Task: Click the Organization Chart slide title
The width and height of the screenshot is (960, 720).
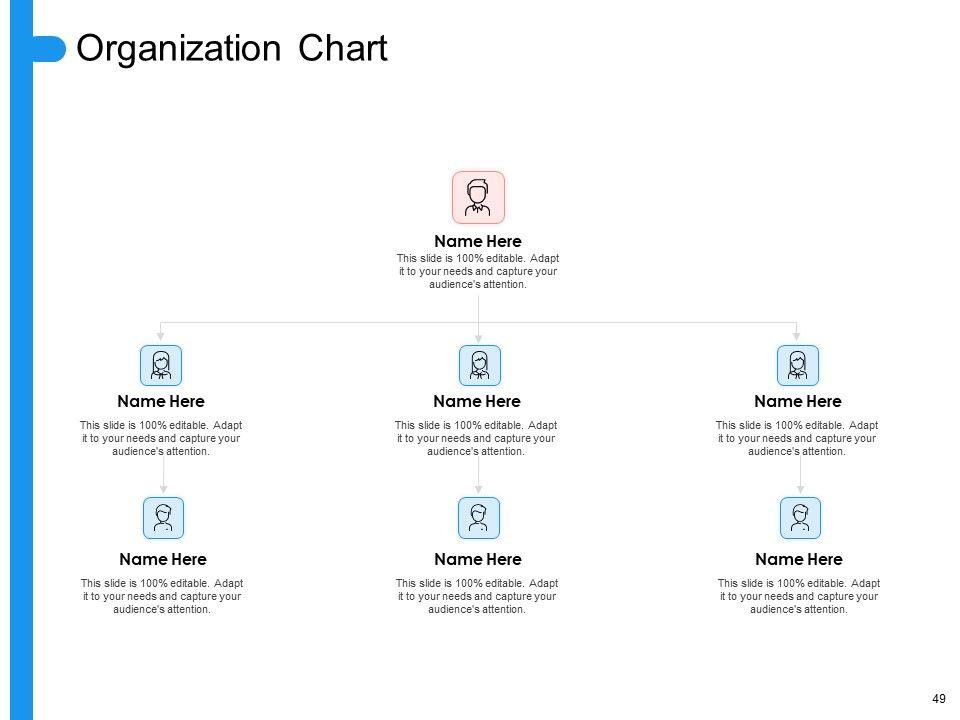Action: point(231,49)
